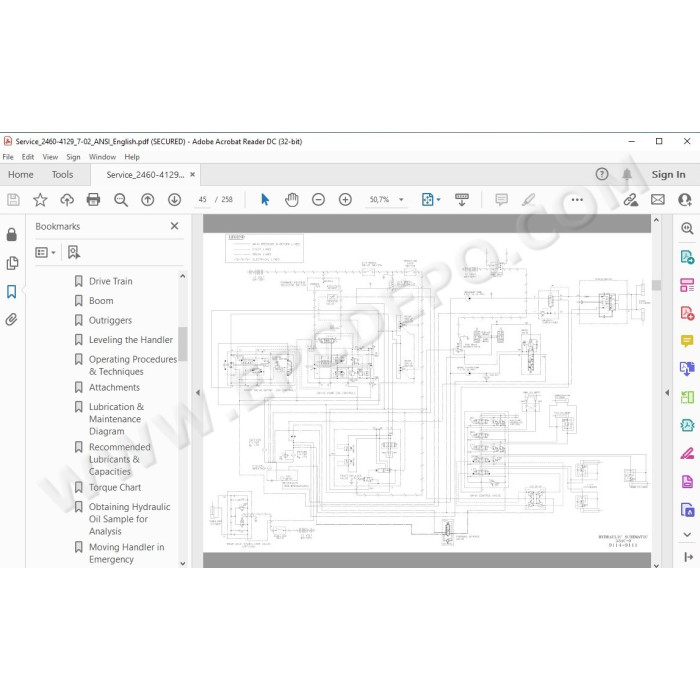Add a comment with sticky note icon
The width and height of the screenshot is (700, 700).
(x=501, y=200)
